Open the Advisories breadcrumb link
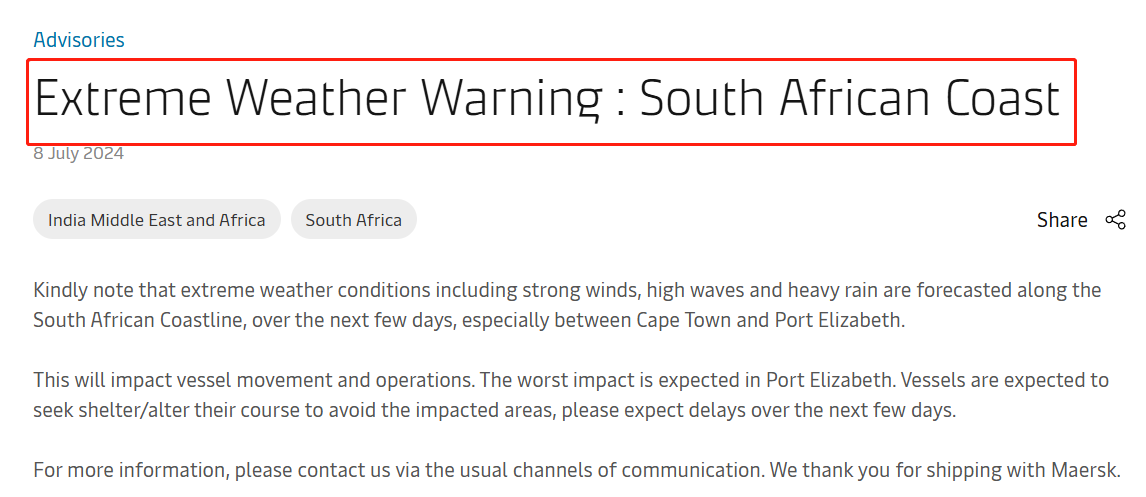Image resolution: width=1146 pixels, height=497 pixels. tap(79, 39)
